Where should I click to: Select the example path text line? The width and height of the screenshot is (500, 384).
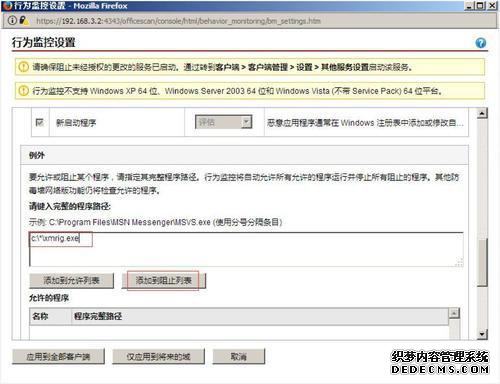pyautogui.click(x=155, y=222)
